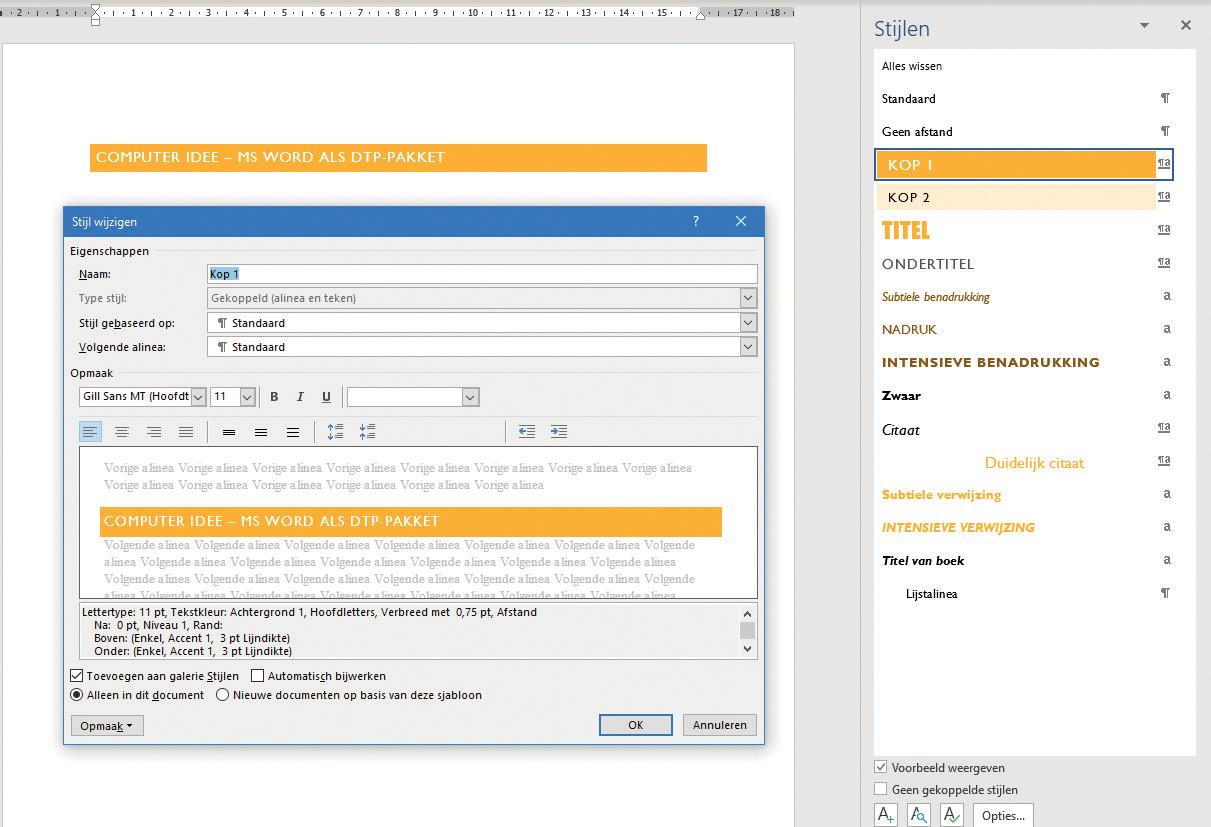Open the Stijlen pane options arrow
1211x827 pixels.
tap(1145, 26)
